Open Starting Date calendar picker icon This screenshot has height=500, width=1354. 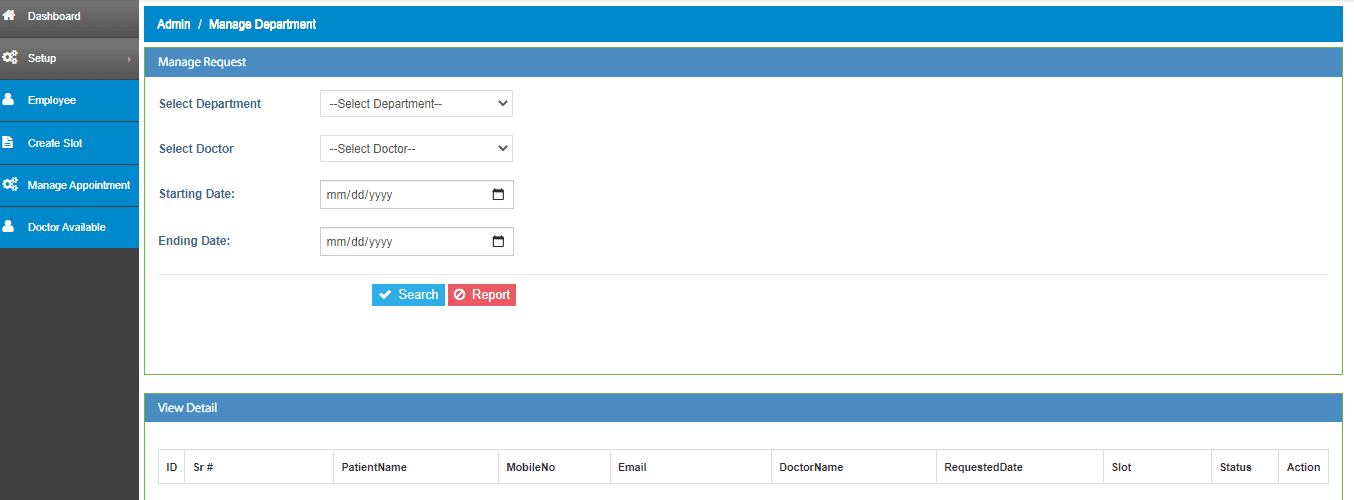[498, 195]
